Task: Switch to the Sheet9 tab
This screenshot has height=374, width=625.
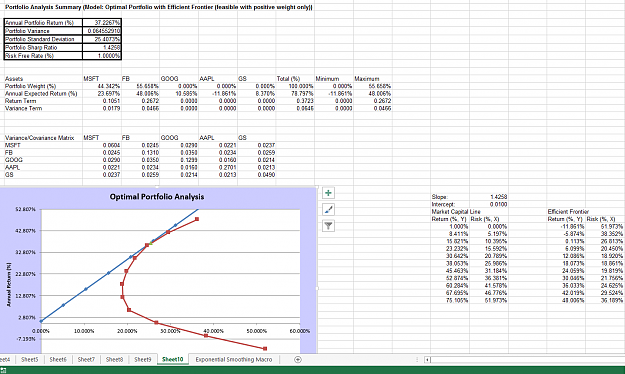Action: 142,359
